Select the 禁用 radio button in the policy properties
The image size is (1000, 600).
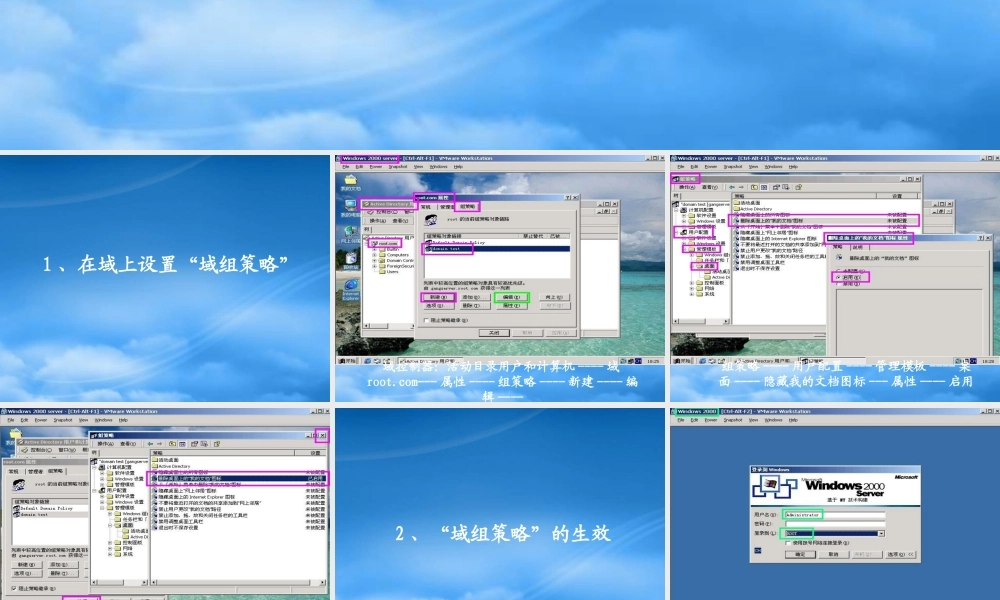[x=837, y=284]
